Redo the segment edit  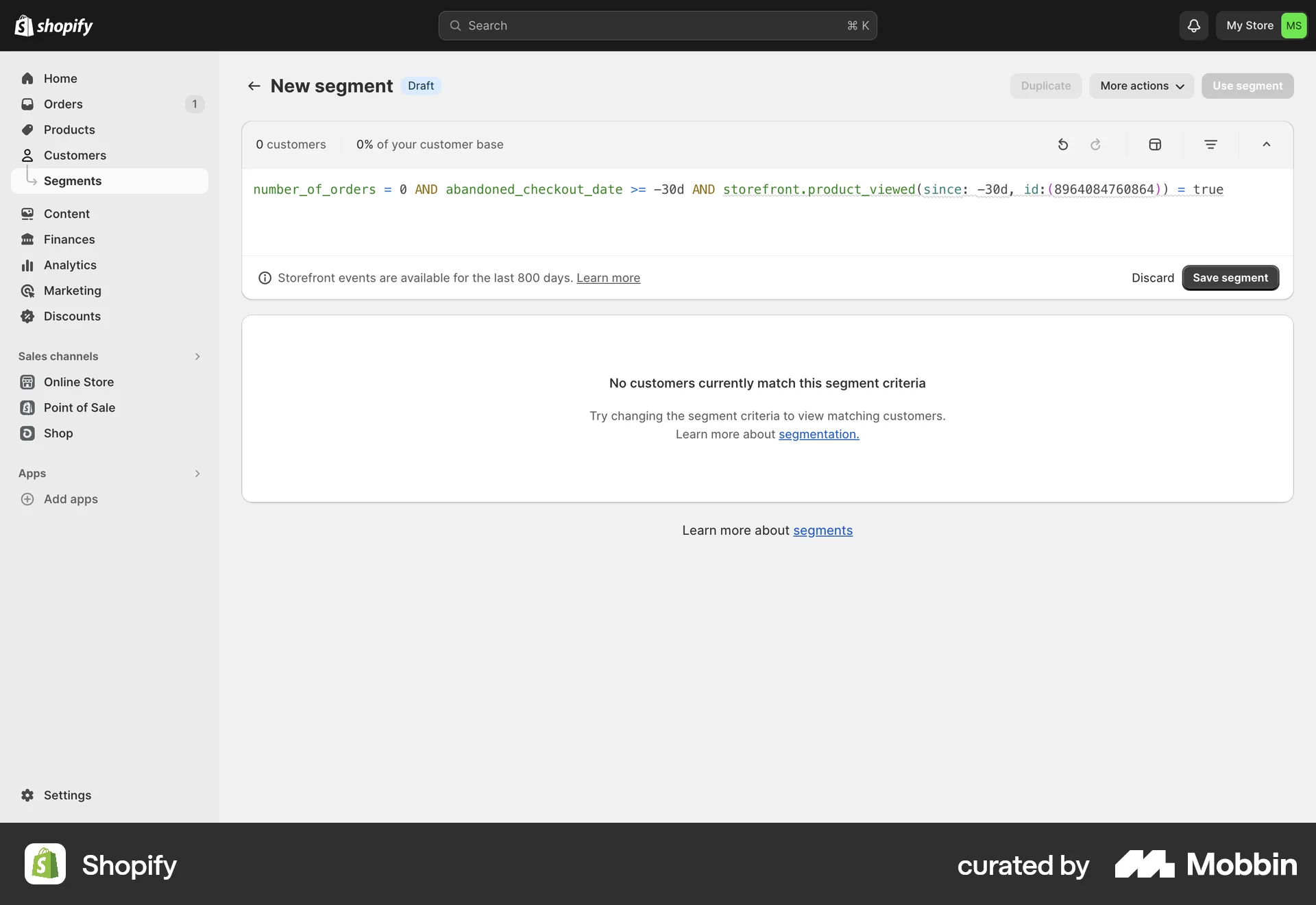click(x=1095, y=144)
